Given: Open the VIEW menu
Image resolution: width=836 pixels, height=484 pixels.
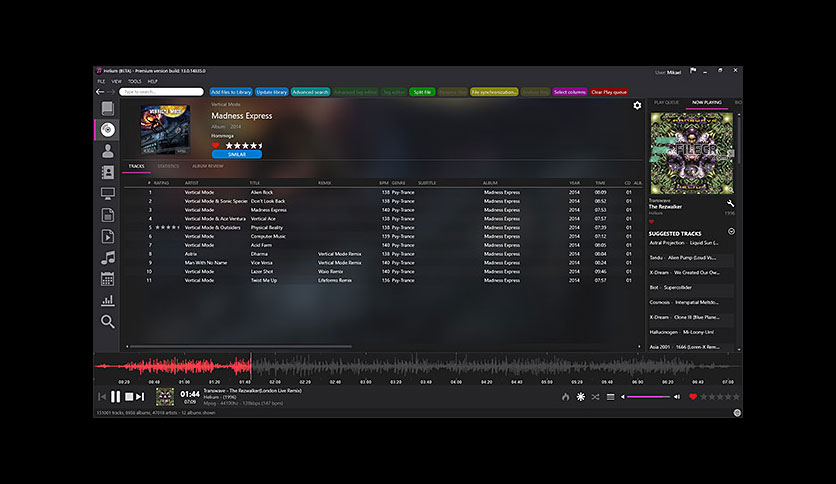Looking at the screenshot, I should click(x=117, y=82).
